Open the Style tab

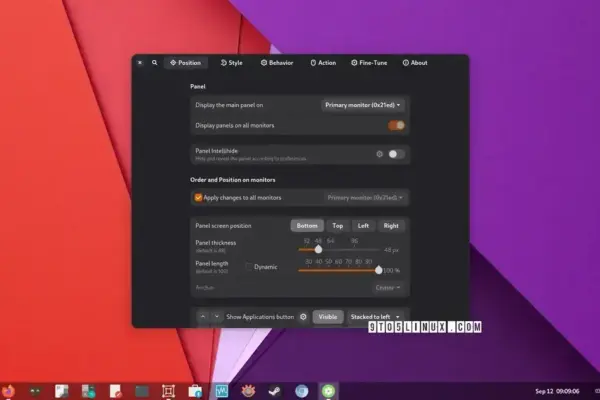click(x=232, y=63)
